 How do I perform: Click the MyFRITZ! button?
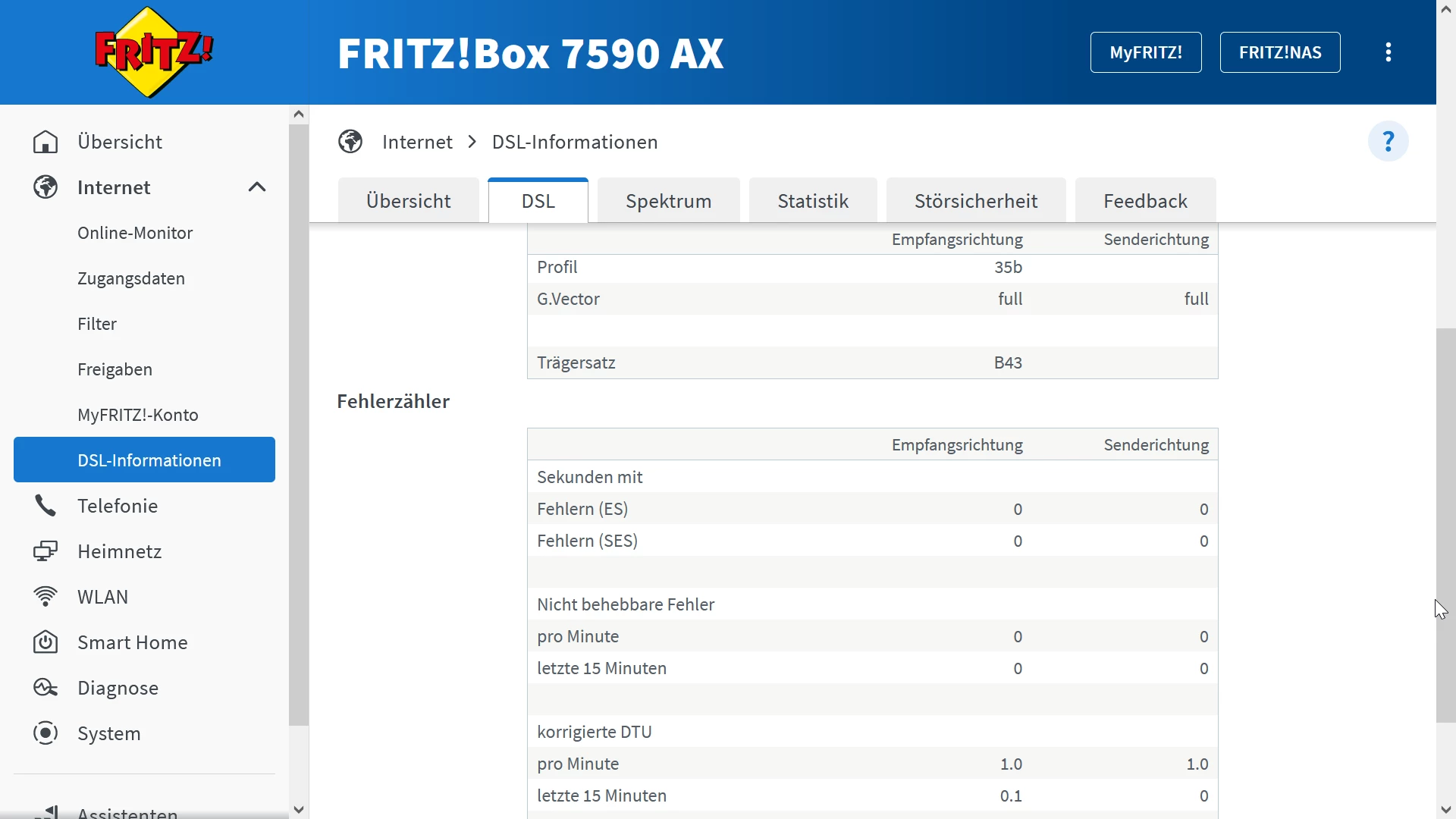pyautogui.click(x=1145, y=52)
